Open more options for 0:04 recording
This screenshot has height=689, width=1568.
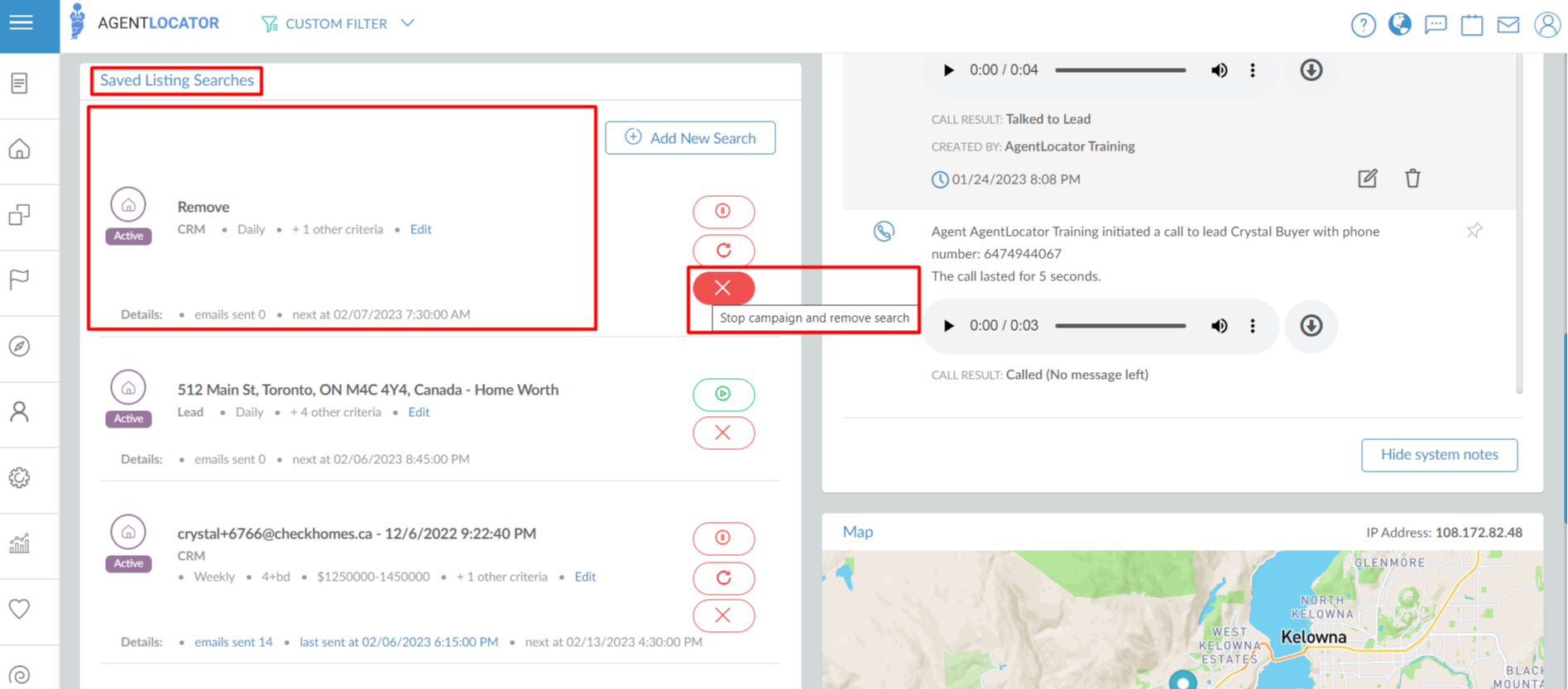(1253, 70)
